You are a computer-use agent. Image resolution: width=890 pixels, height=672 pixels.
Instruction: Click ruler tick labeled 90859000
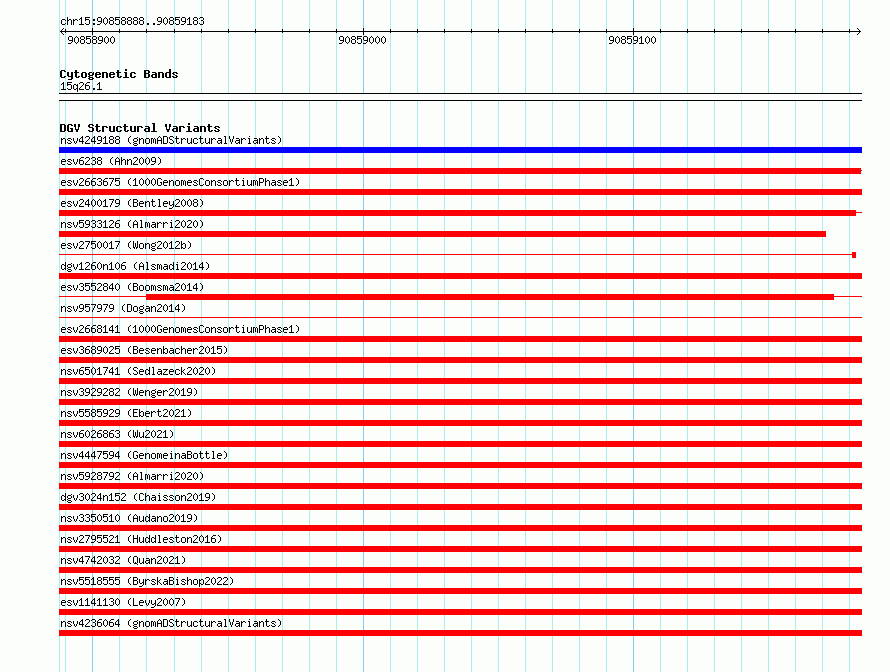tap(362, 40)
